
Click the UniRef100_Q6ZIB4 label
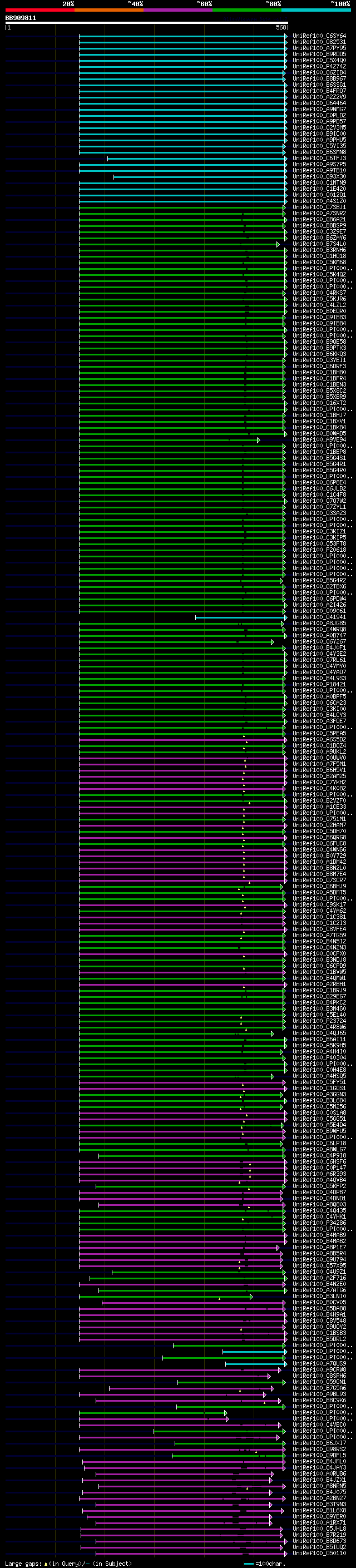pyautogui.click(x=319, y=72)
